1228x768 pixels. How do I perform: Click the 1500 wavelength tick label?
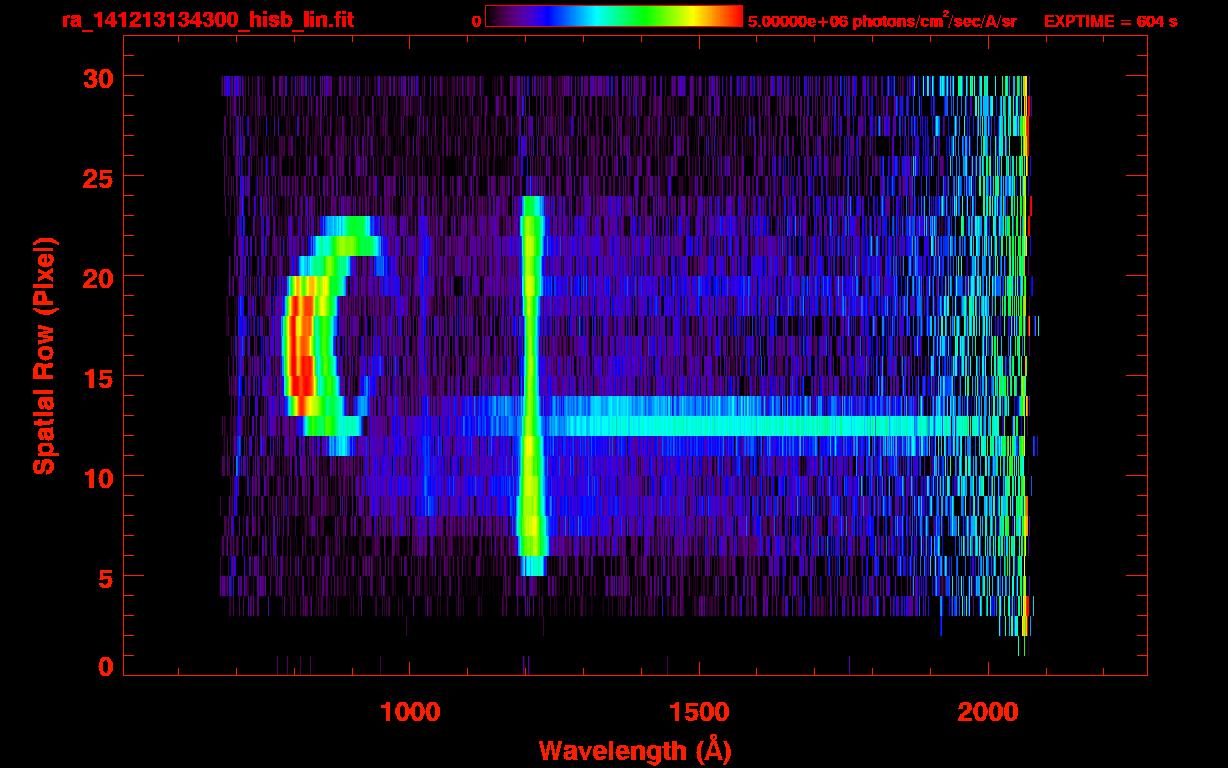pos(699,712)
